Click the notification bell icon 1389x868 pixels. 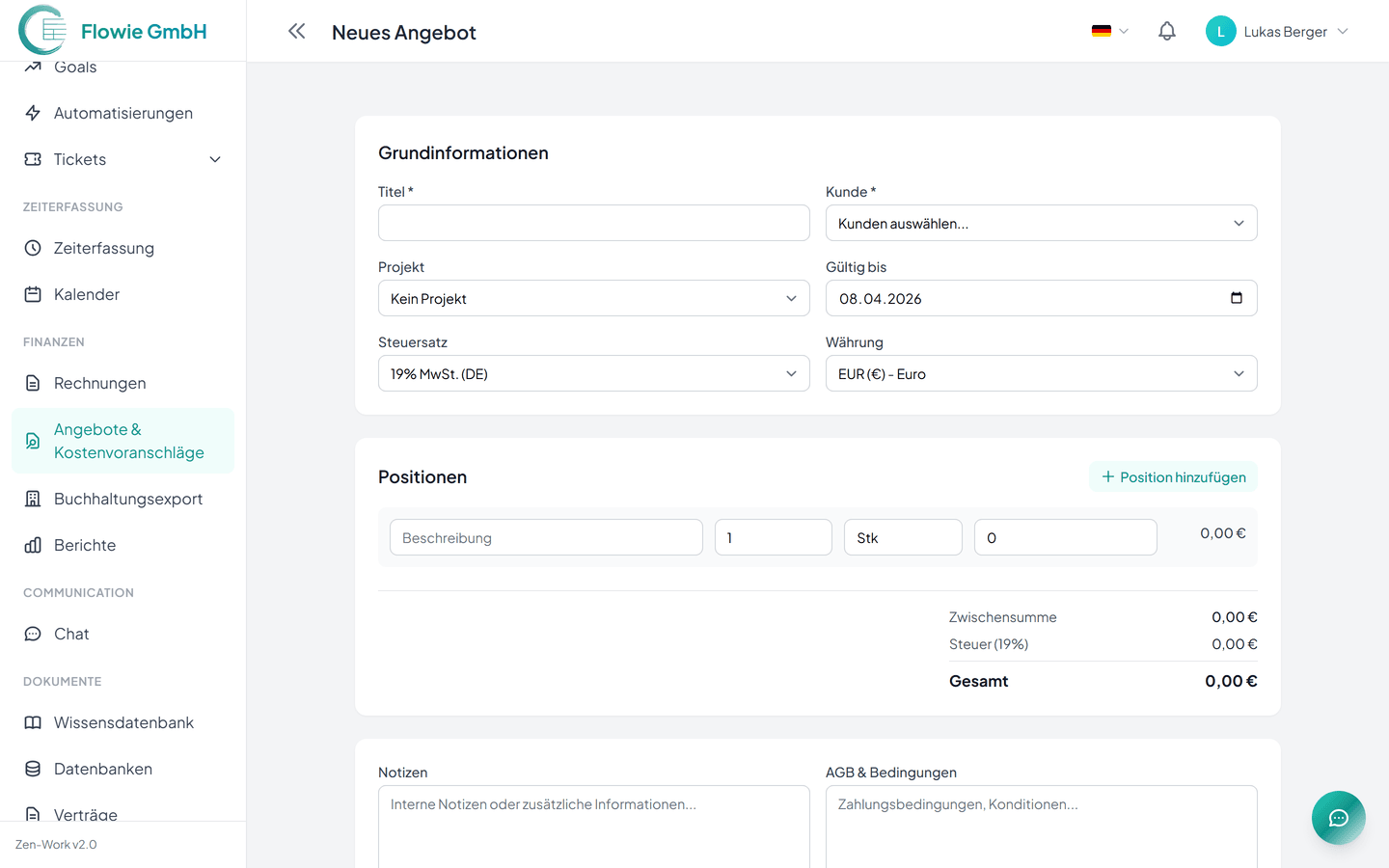coord(1166,32)
